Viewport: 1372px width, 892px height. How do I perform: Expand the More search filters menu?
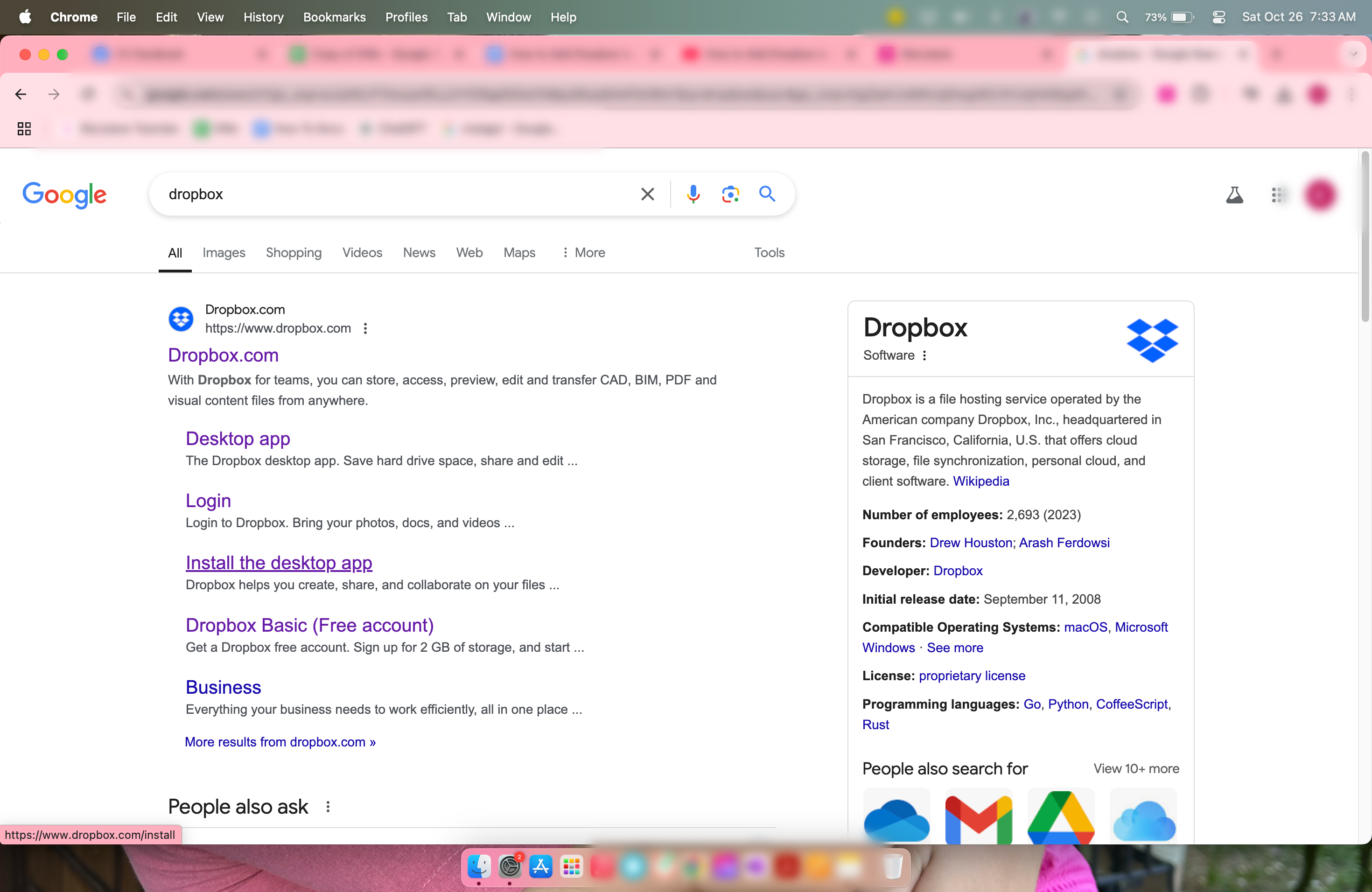(x=583, y=252)
